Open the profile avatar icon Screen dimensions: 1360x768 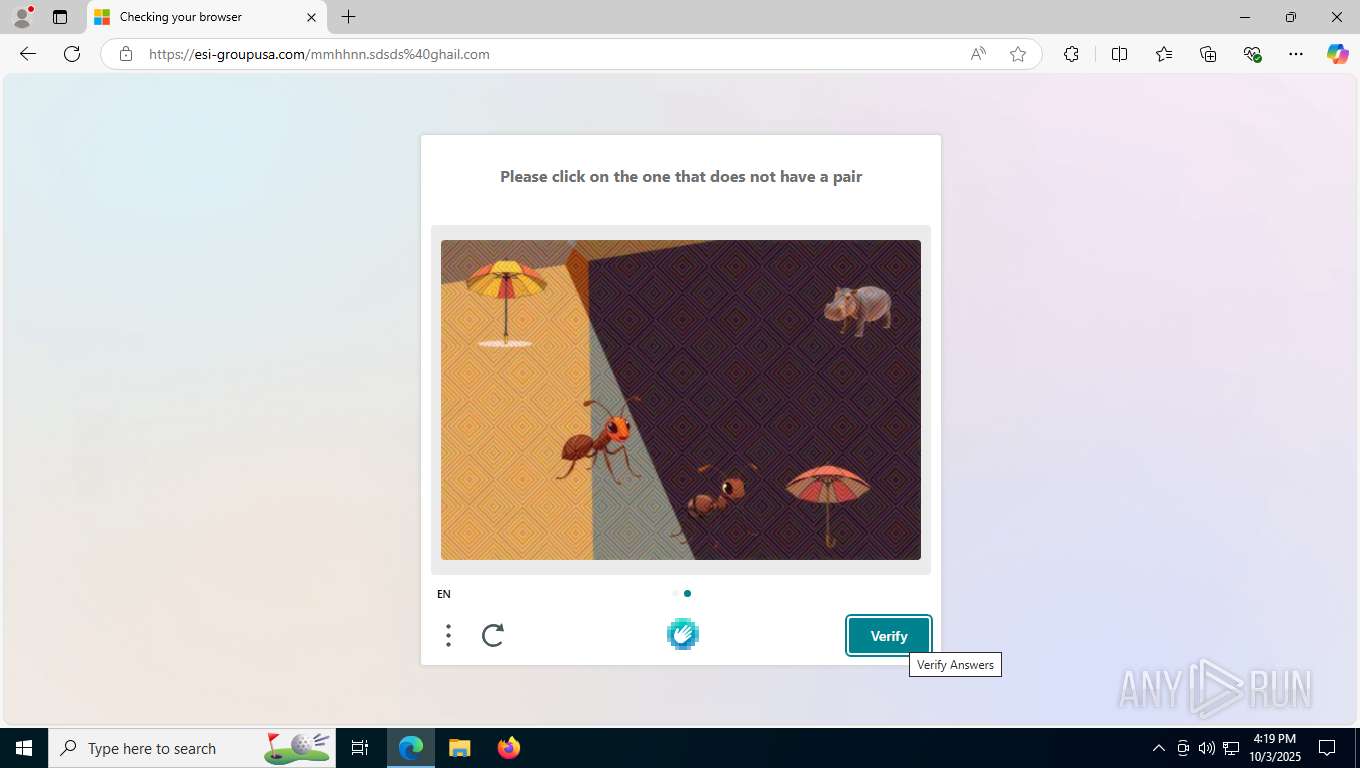(22, 17)
